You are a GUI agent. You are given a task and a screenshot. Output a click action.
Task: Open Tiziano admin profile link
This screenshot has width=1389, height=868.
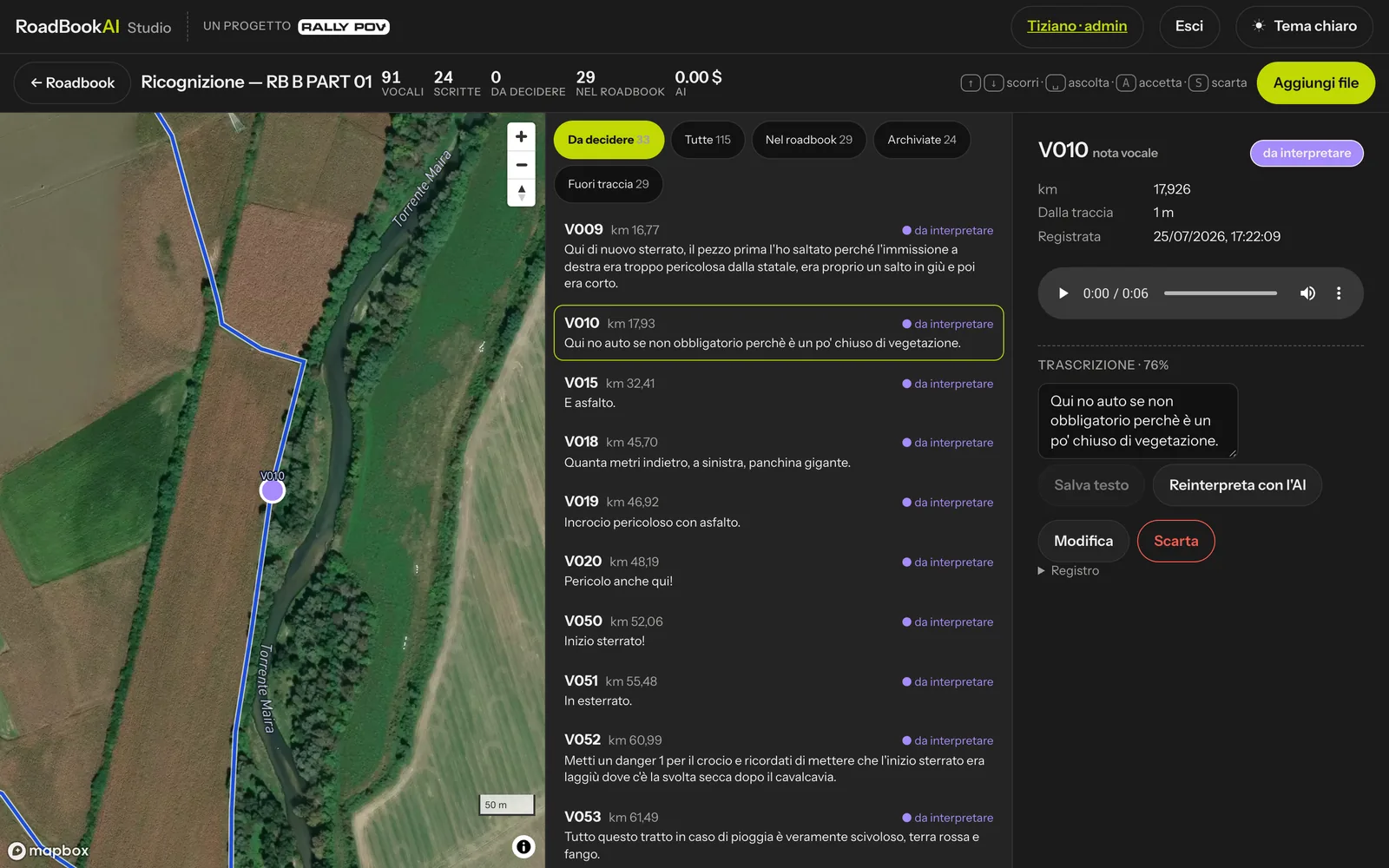pyautogui.click(x=1076, y=26)
